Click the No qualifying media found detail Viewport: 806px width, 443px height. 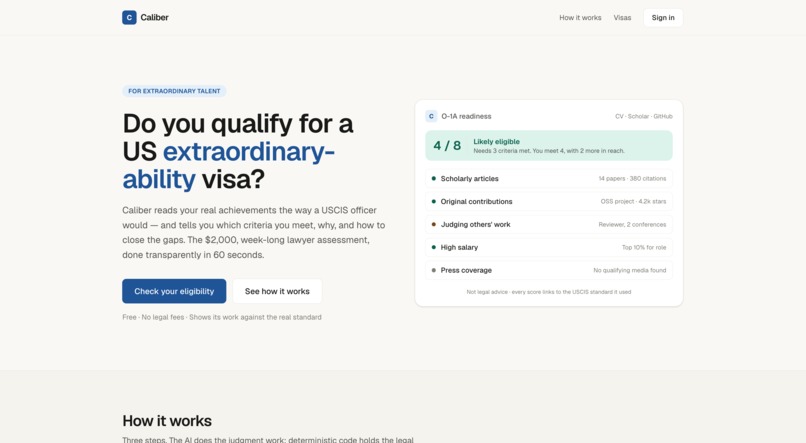[x=630, y=270]
